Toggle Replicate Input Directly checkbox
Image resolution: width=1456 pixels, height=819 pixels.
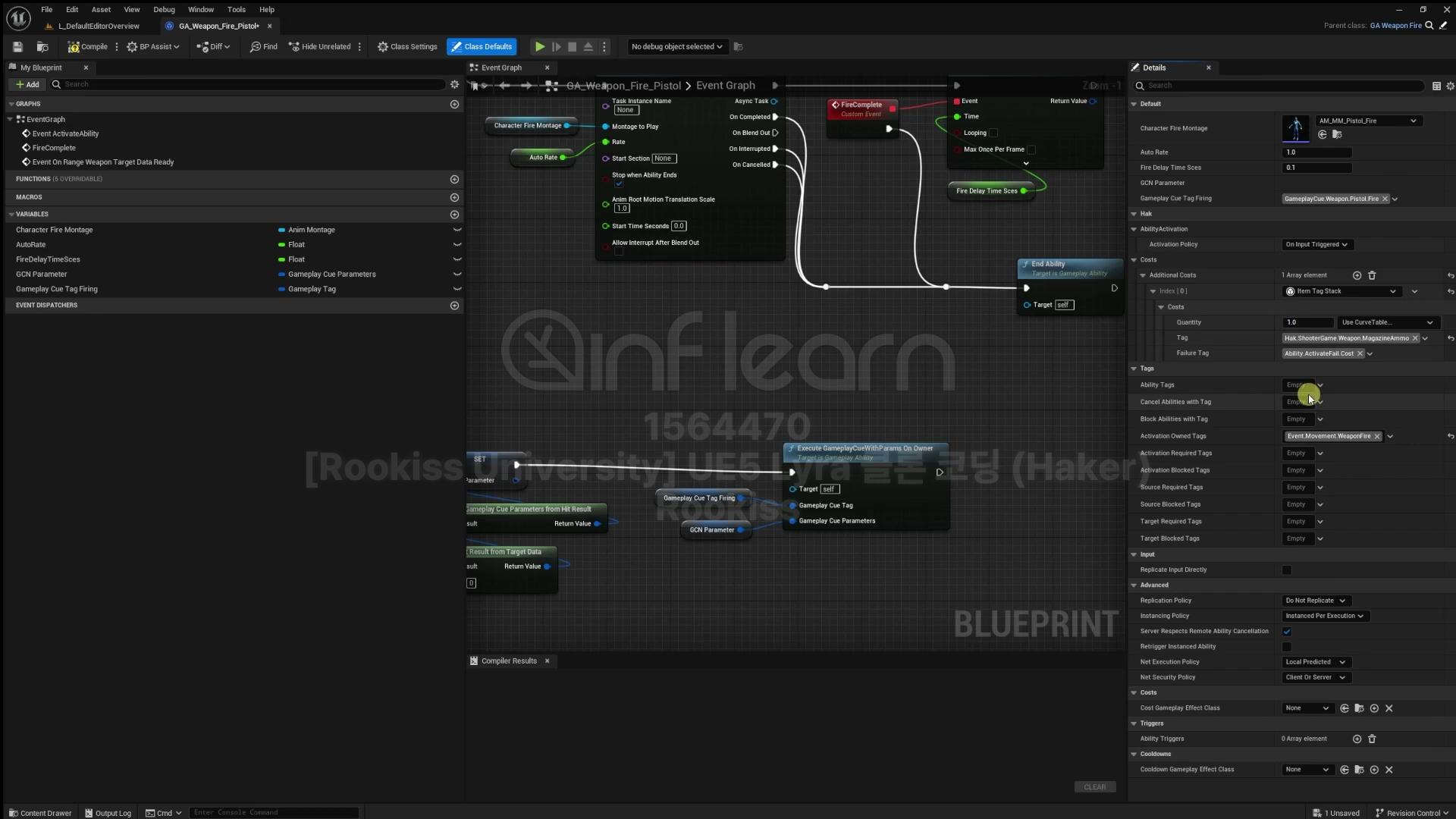1286,570
